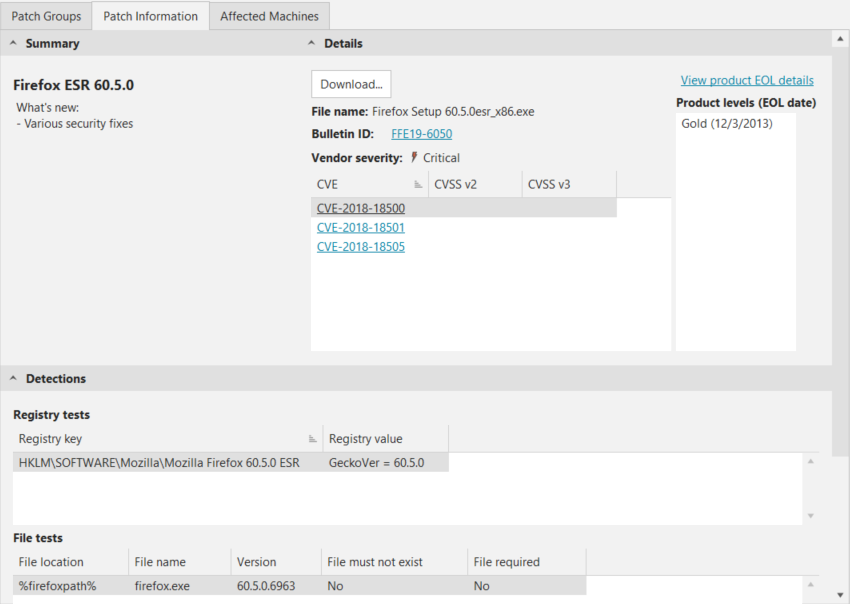The image size is (850, 604).
Task: Open CVE-2018-18500 link
Action: (x=361, y=208)
